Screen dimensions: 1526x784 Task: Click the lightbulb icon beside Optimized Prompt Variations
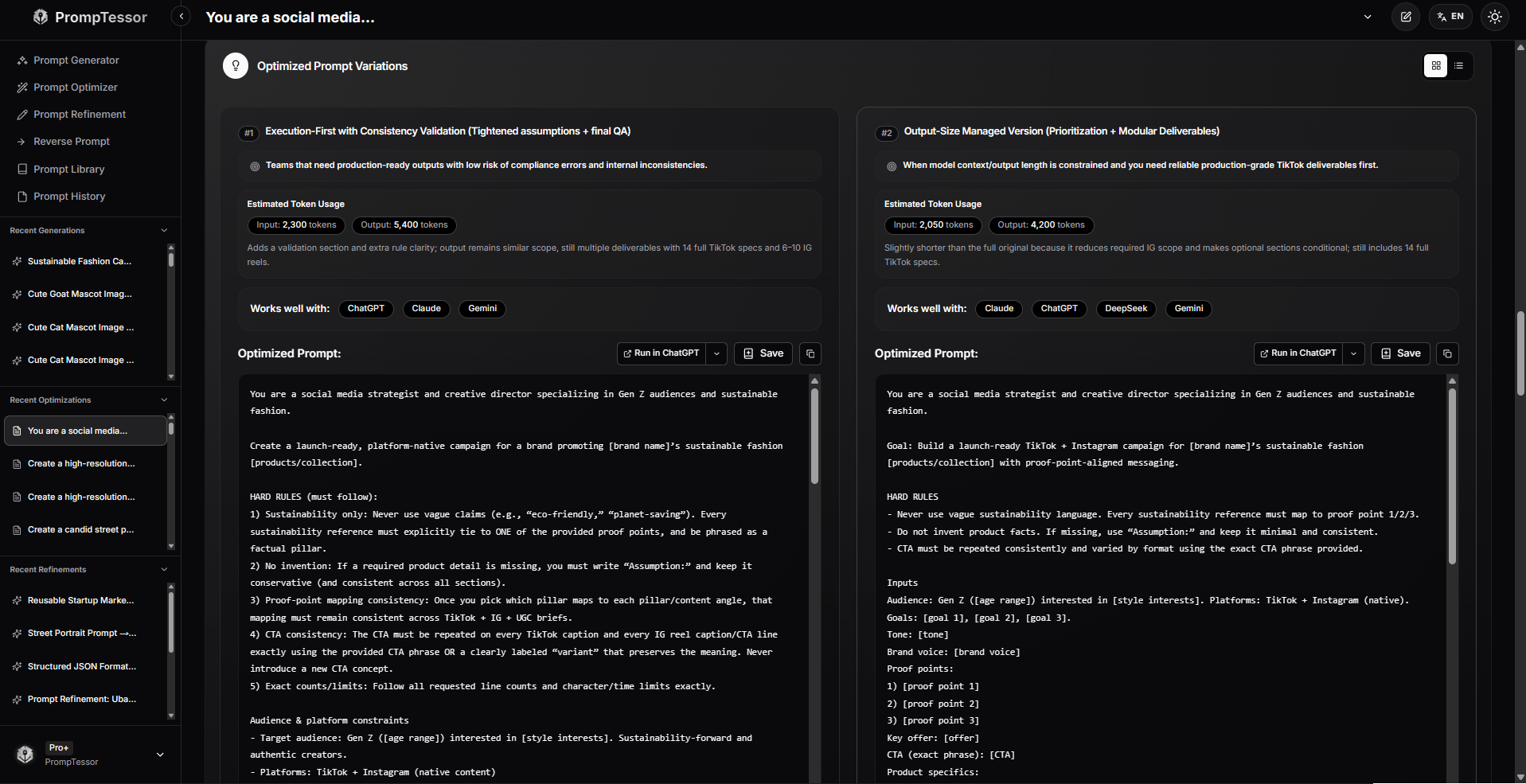236,66
